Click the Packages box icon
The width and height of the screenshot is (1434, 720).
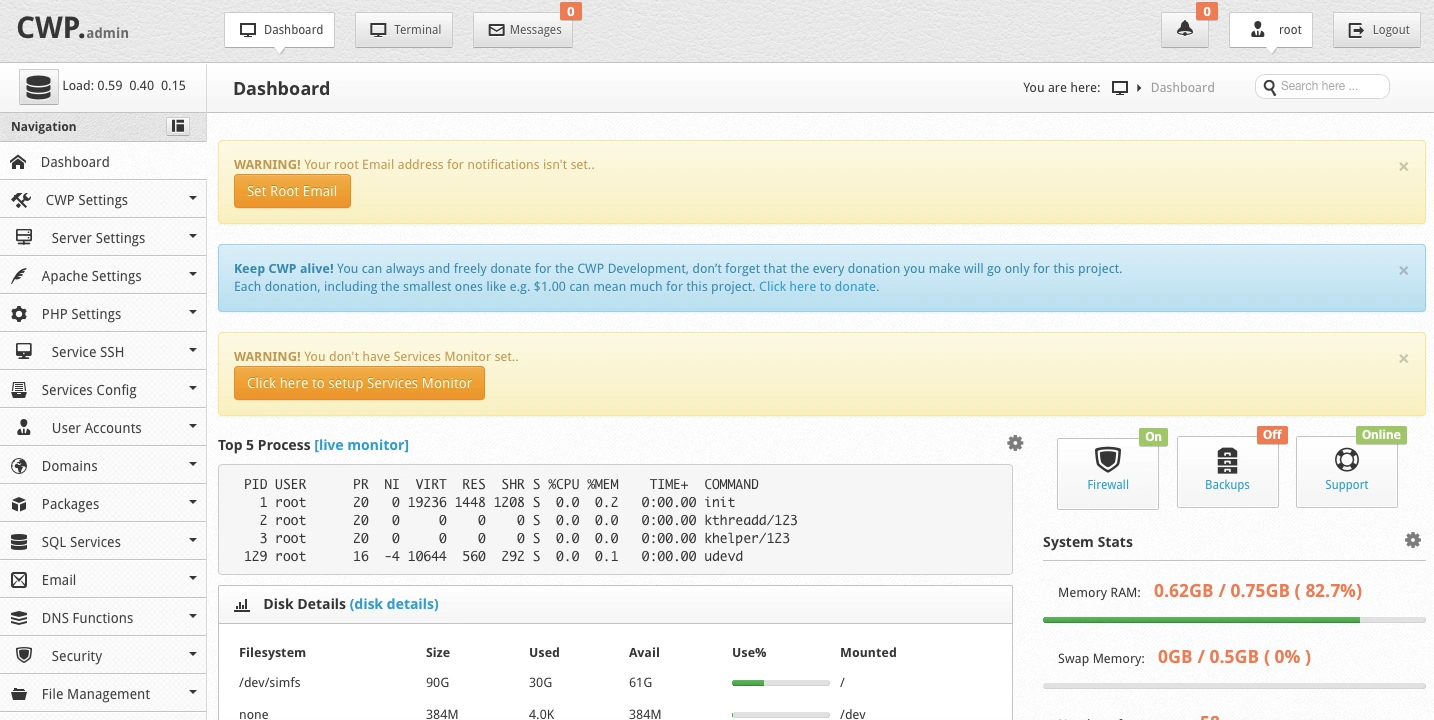click(19, 504)
